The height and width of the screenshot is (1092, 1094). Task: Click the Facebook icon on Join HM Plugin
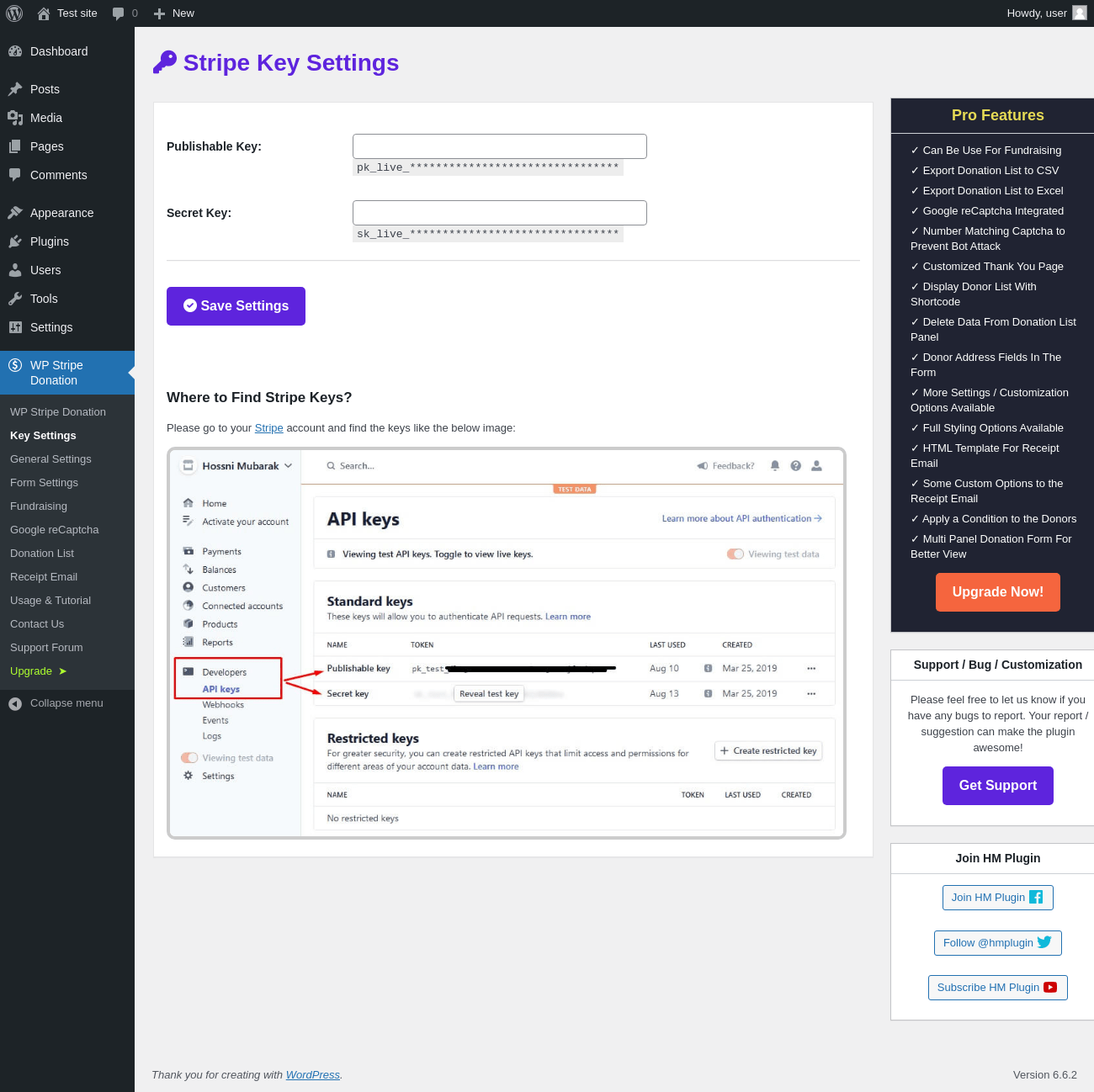click(1036, 897)
